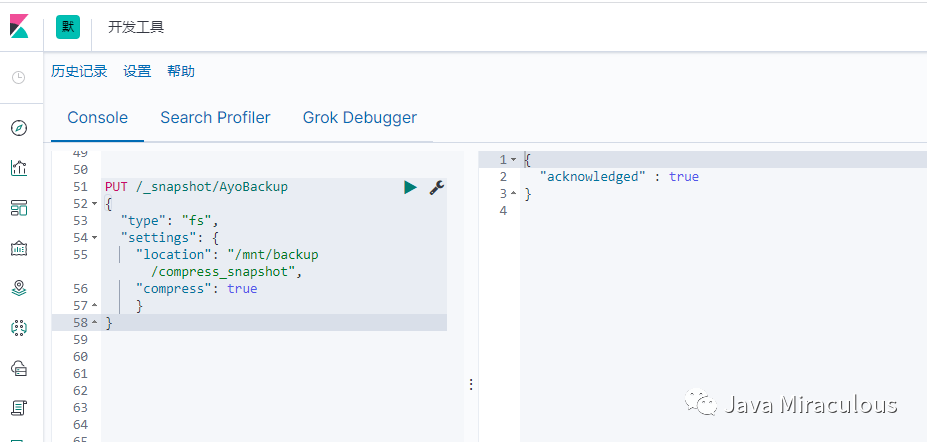Viewport: 927px width, 442px height.
Task: Open the wrench actions menu for the request
Action: [x=436, y=187]
